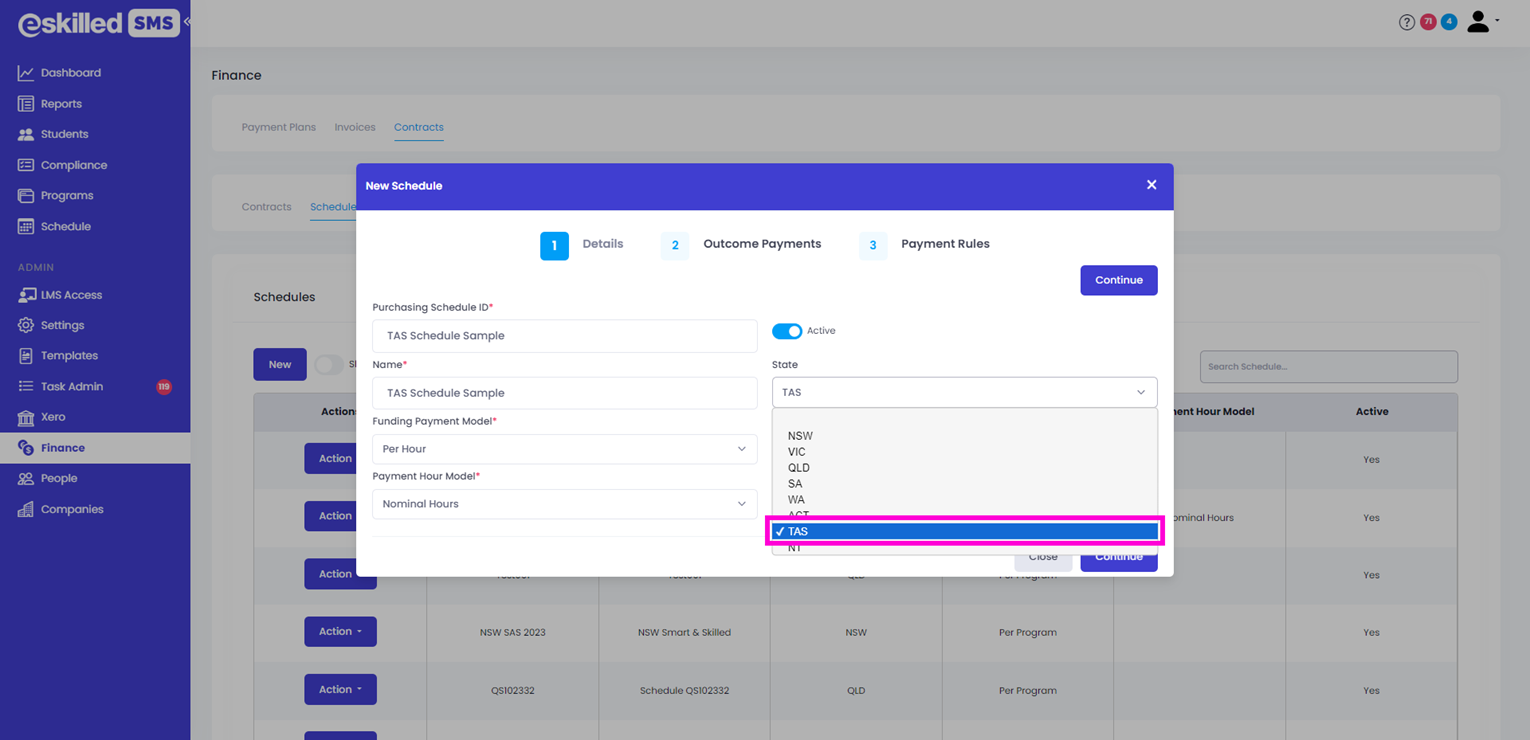Click the NSW Smart & Skilled cell

coord(684,632)
